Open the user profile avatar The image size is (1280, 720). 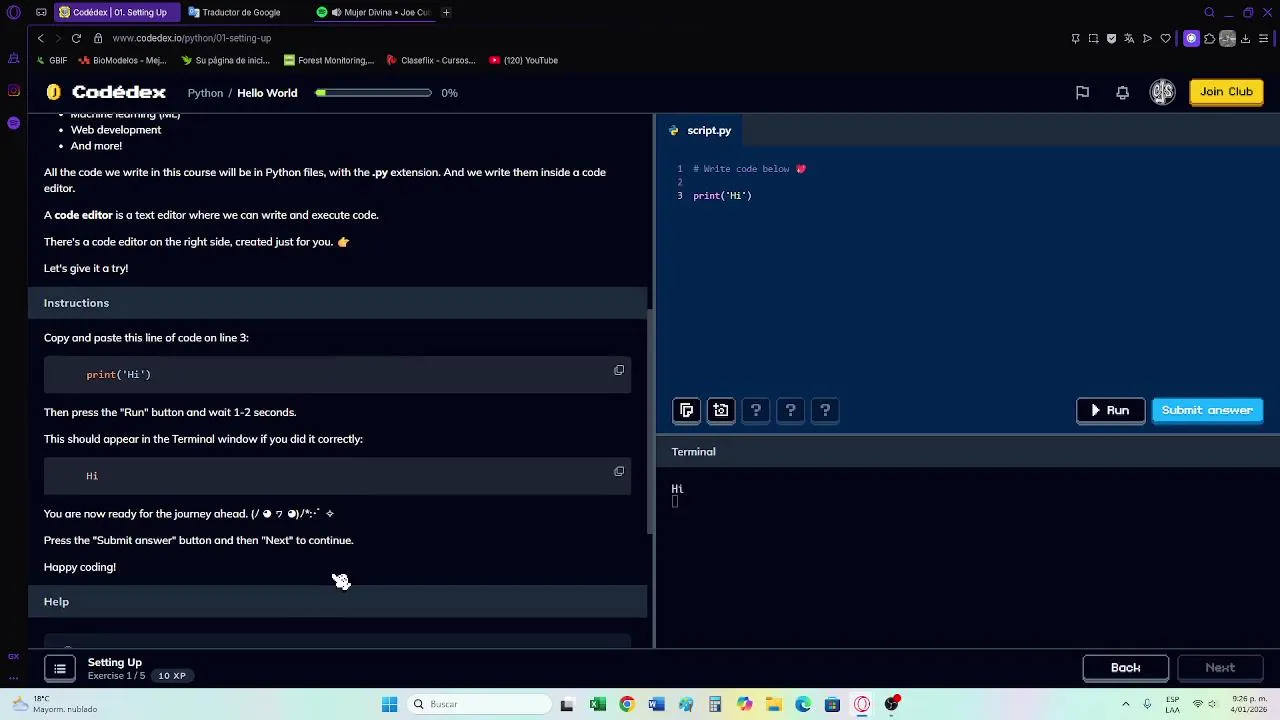coord(1162,92)
